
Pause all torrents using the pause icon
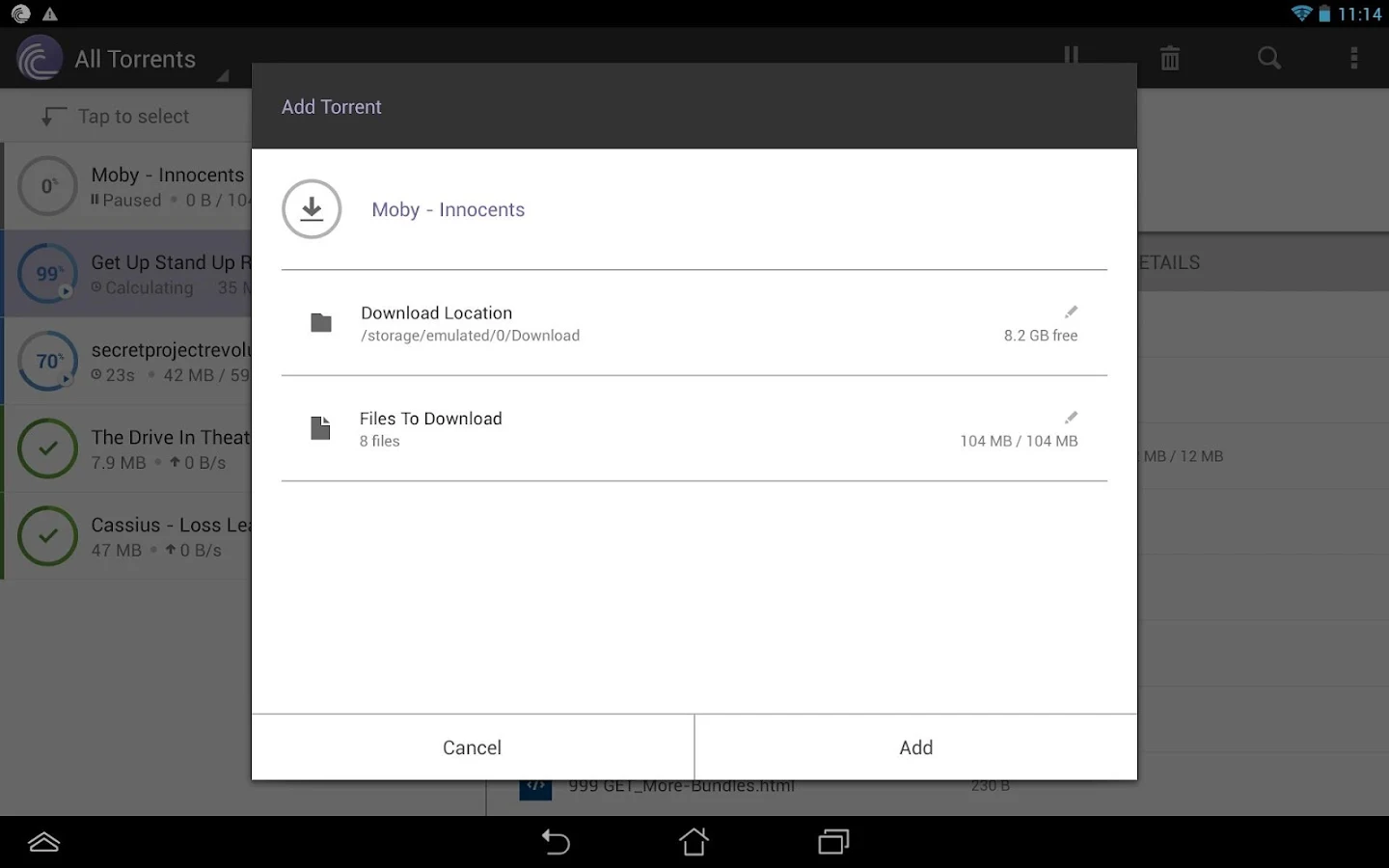coord(1071,58)
